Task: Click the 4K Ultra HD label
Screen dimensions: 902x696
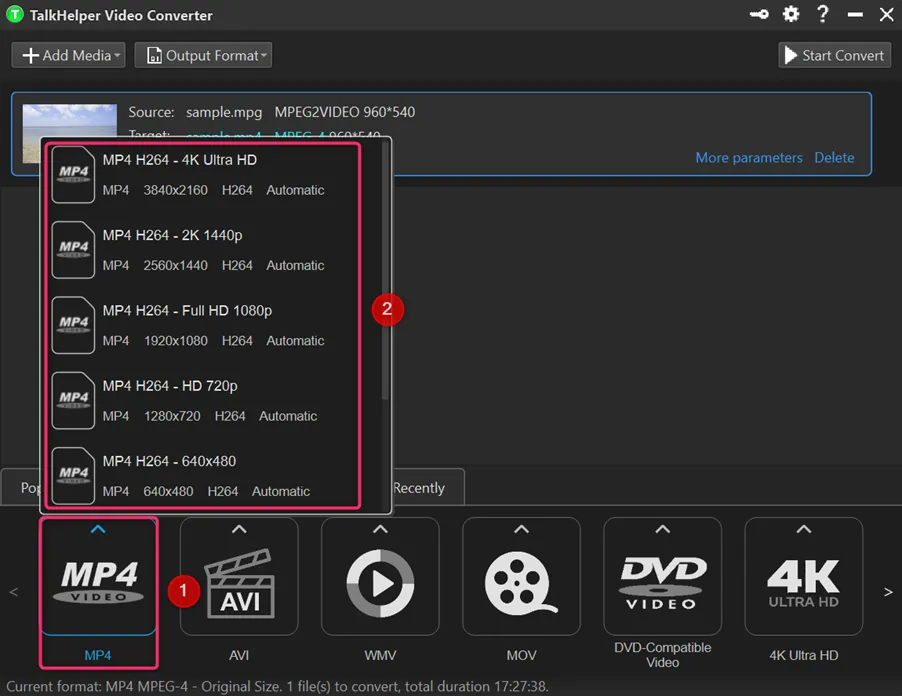Action: point(804,655)
